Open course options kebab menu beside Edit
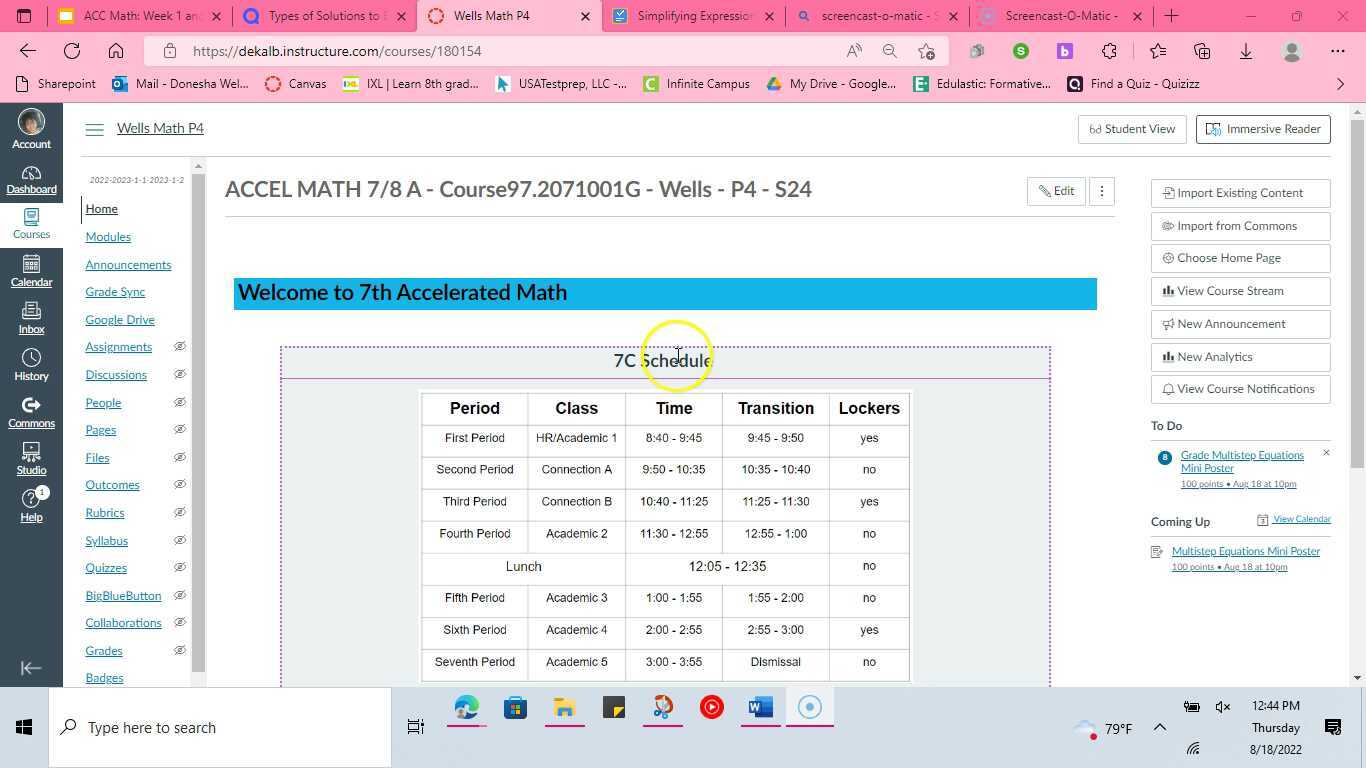 click(1102, 191)
